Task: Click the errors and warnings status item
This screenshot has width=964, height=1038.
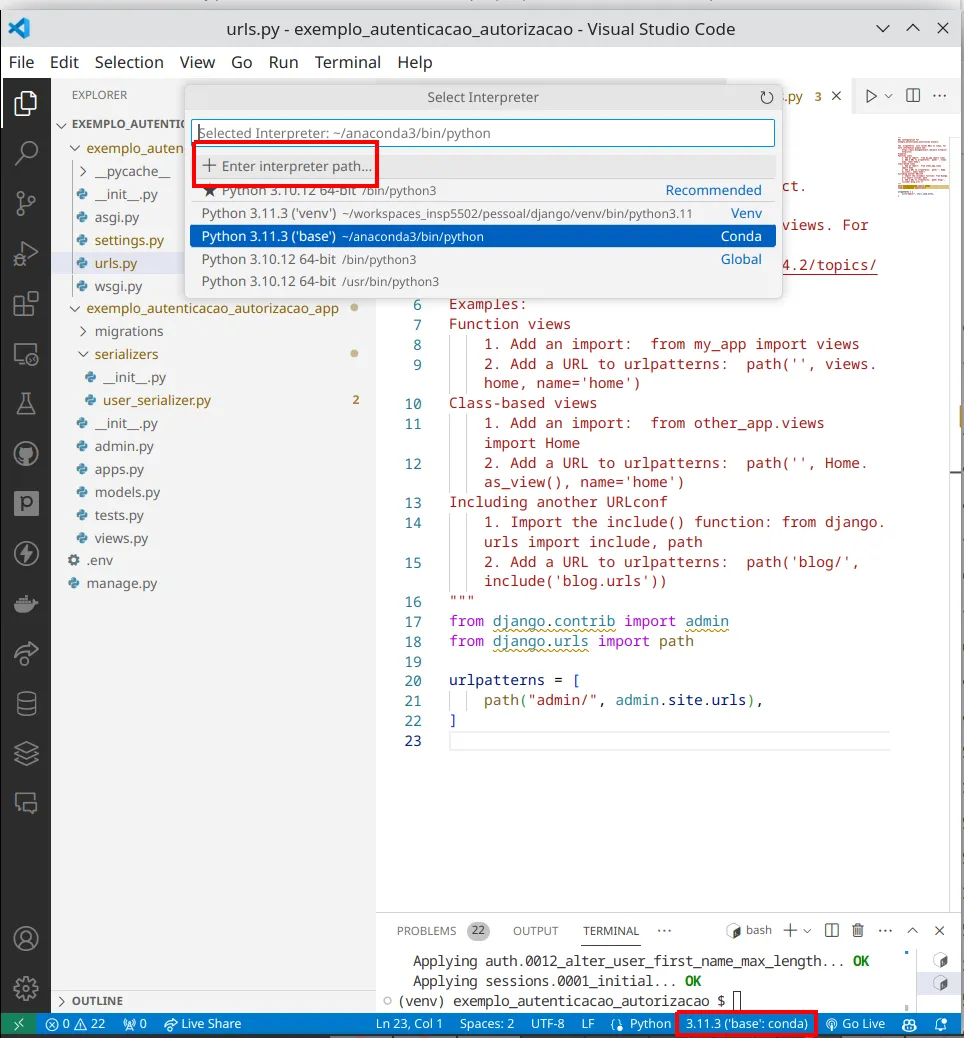Action: 75,1024
